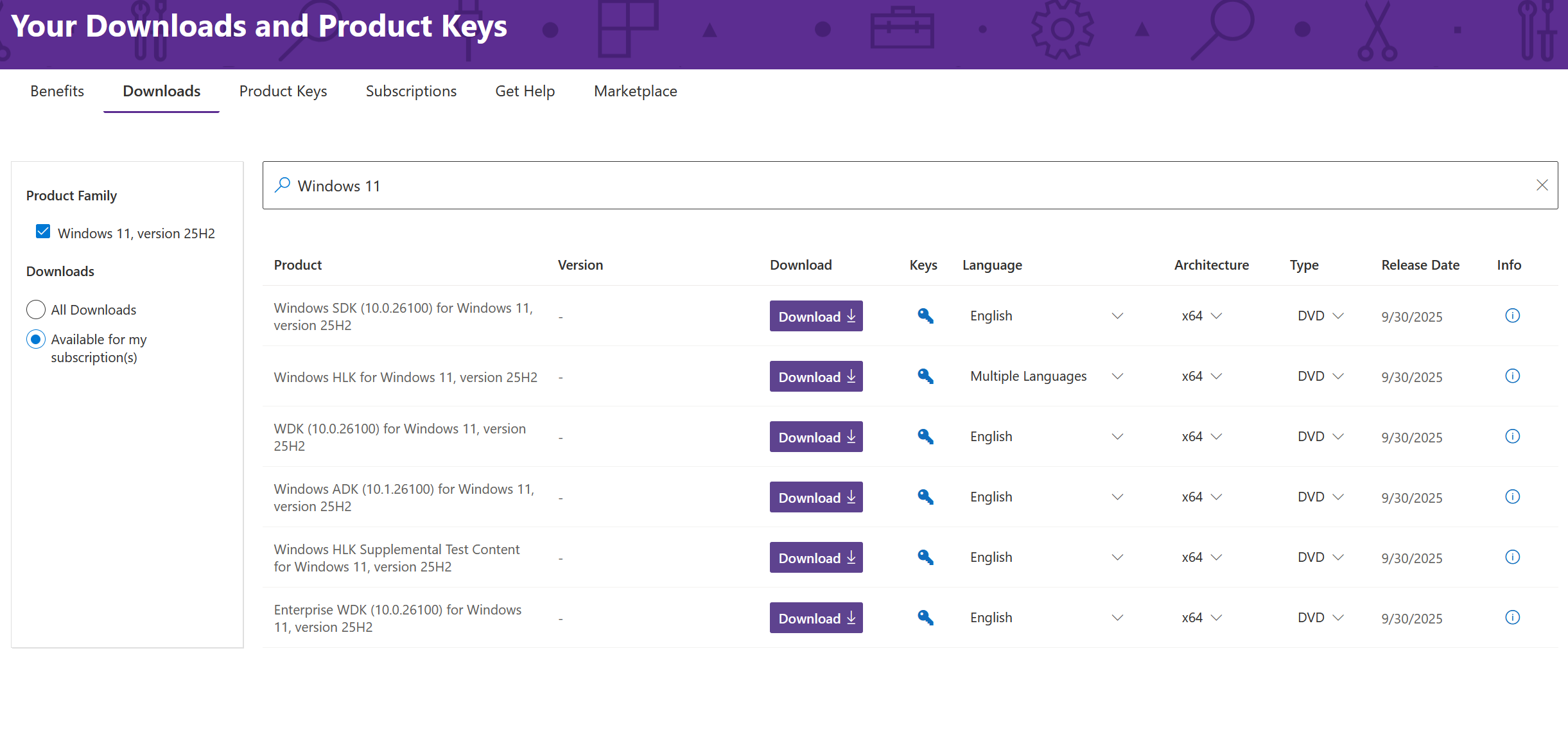
Task: Show info for Windows ADK row
Action: pos(1512,497)
